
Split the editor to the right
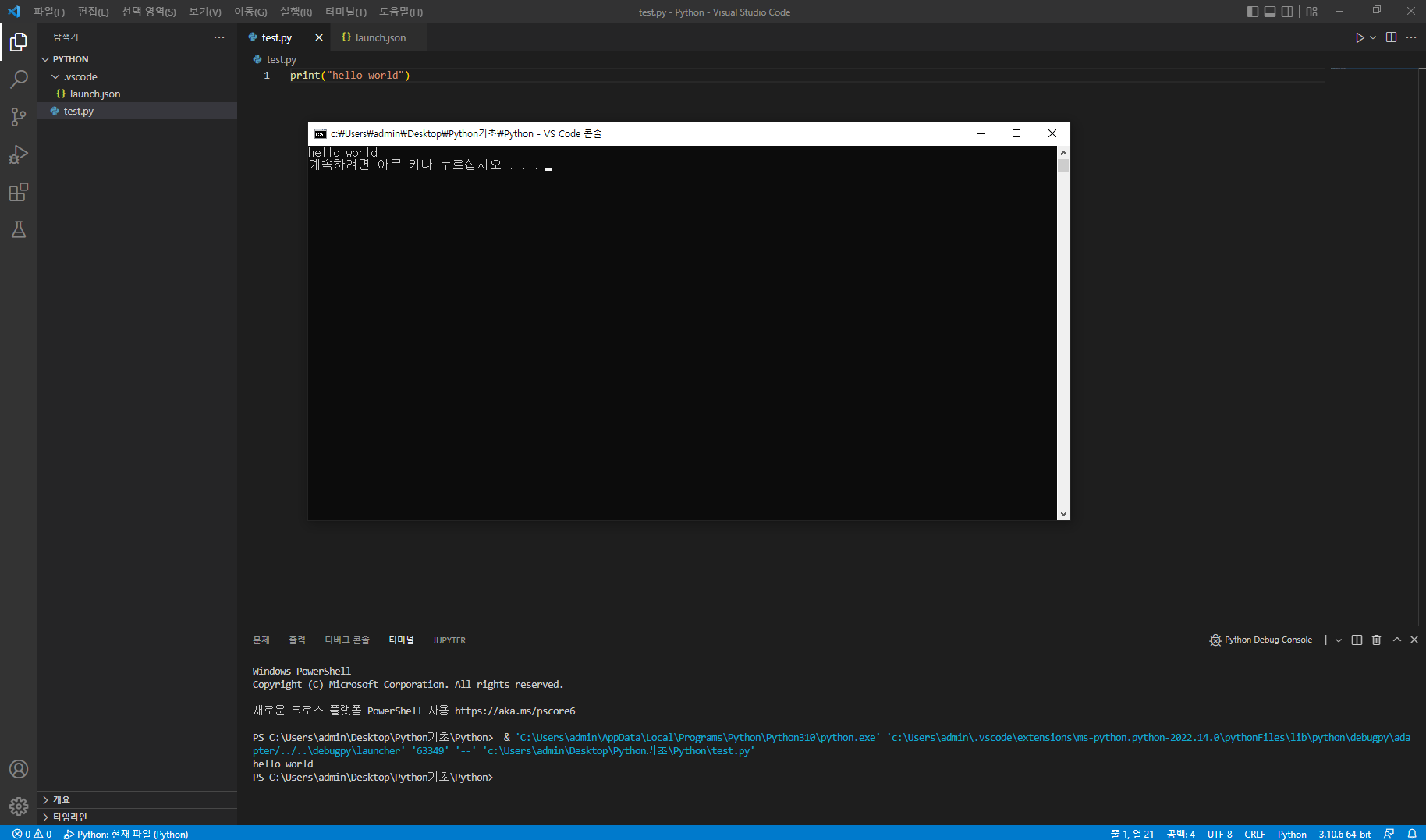1391,37
